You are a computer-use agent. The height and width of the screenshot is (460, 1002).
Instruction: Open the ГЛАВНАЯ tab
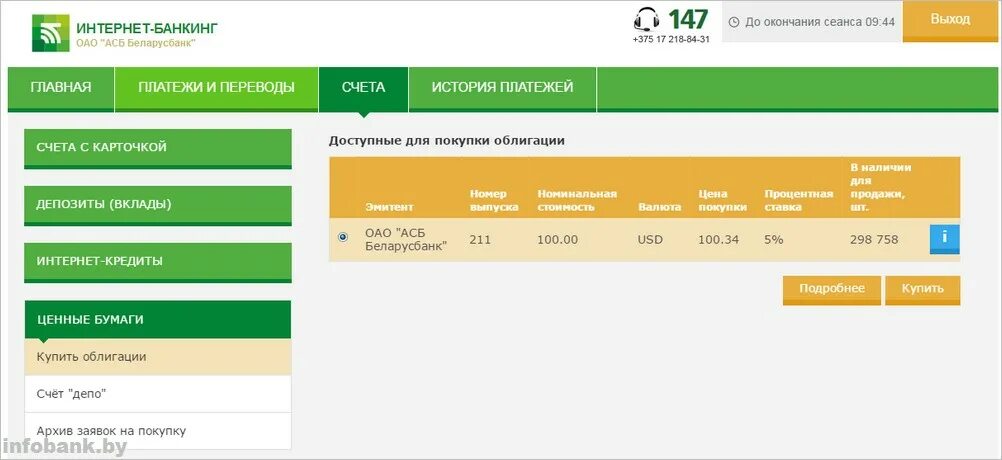pyautogui.click(x=61, y=88)
